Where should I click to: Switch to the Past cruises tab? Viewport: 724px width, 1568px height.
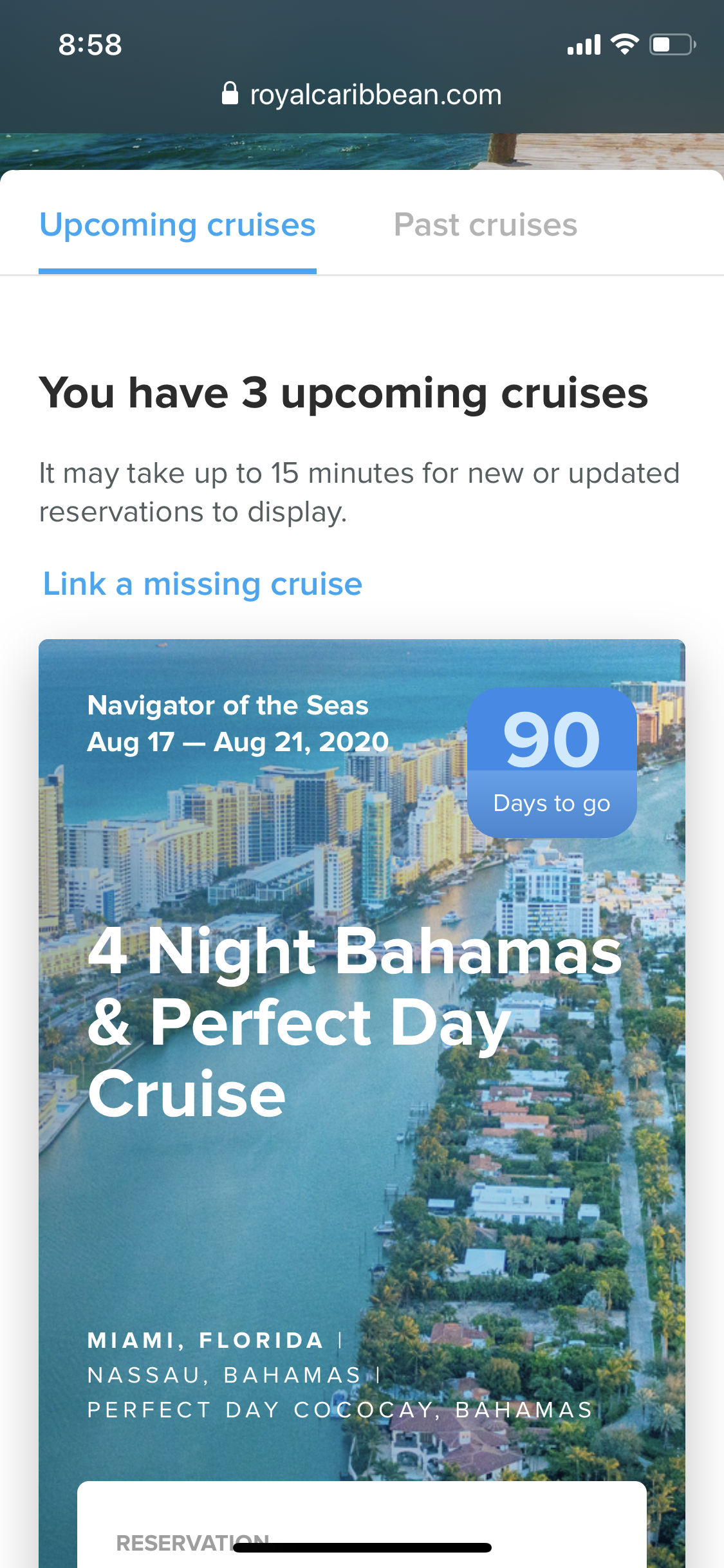(485, 225)
